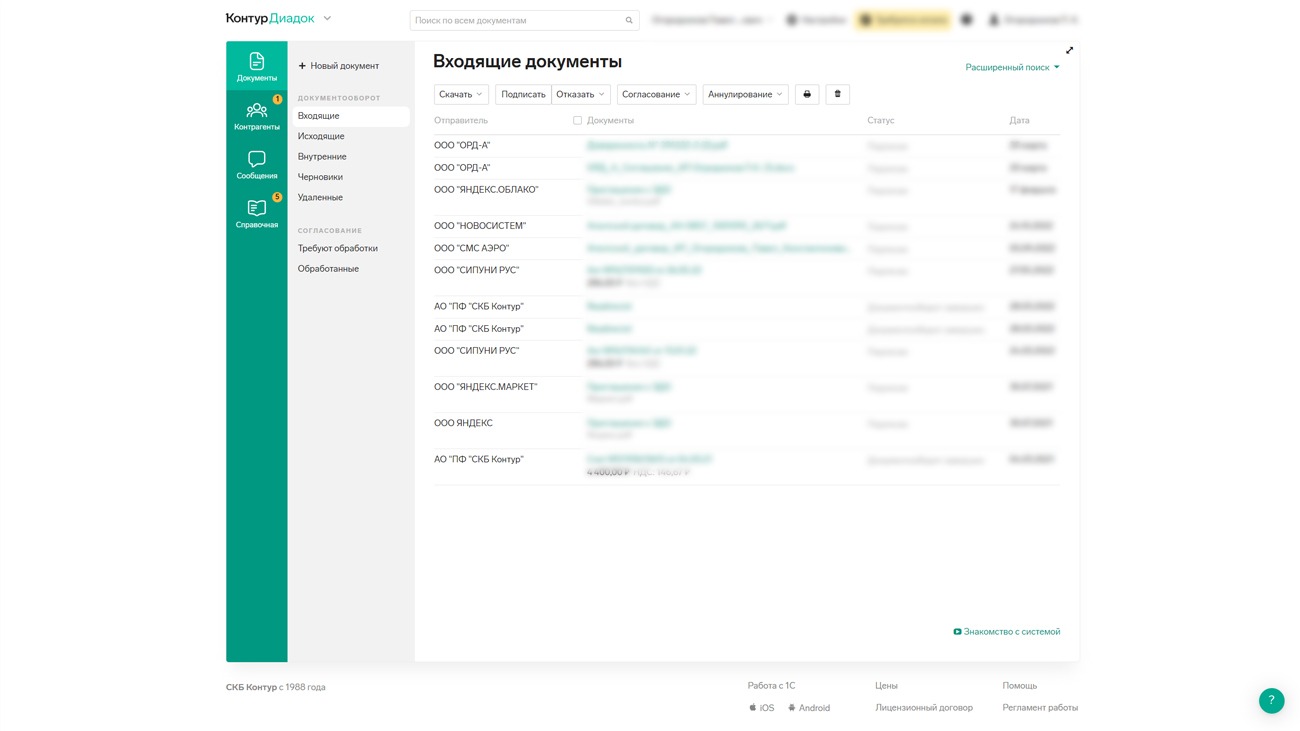Expand the Скачать dropdown
Screen dimensions: 1300x731
(461, 94)
